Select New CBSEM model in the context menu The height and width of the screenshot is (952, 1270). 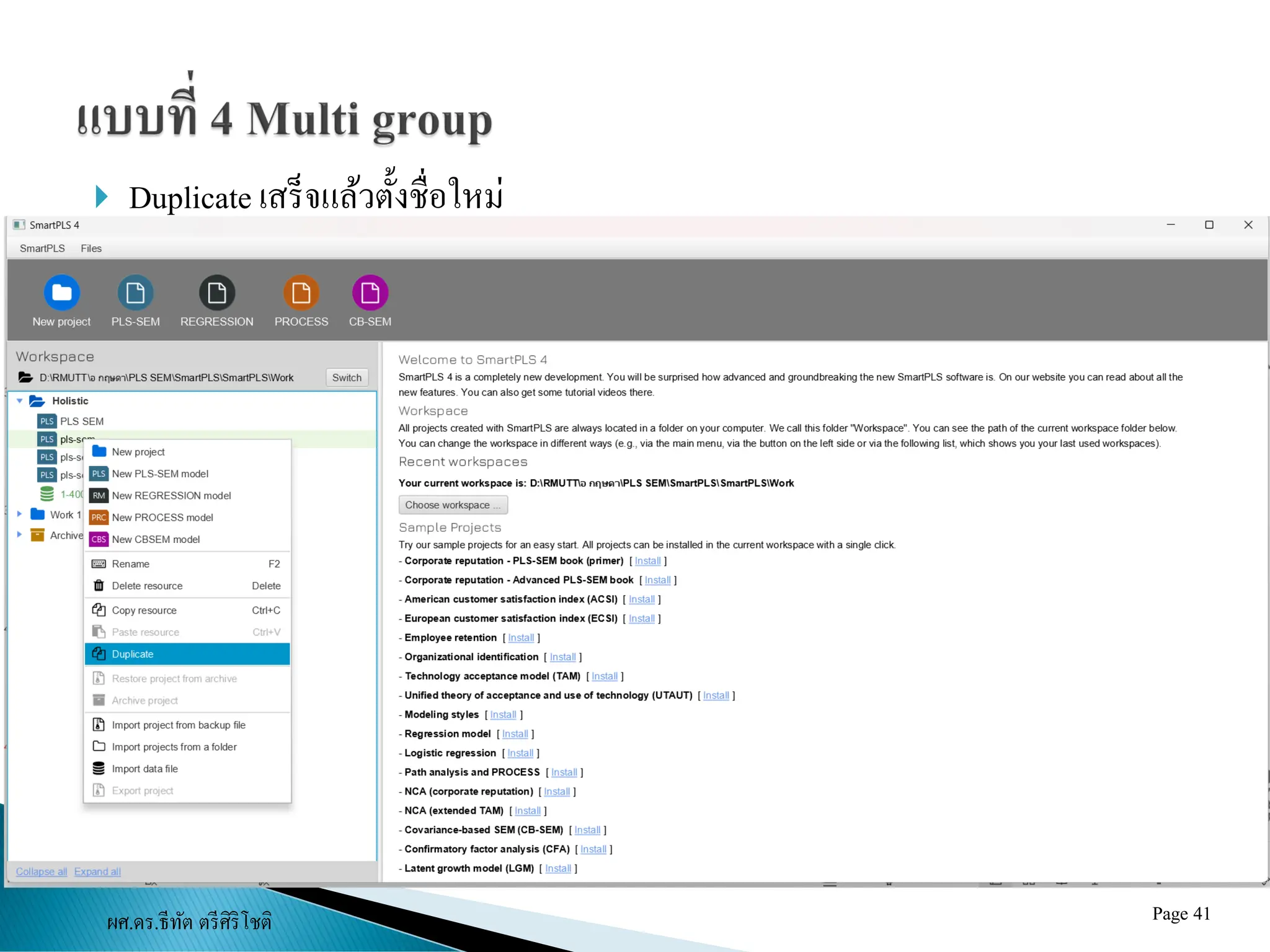coord(156,540)
